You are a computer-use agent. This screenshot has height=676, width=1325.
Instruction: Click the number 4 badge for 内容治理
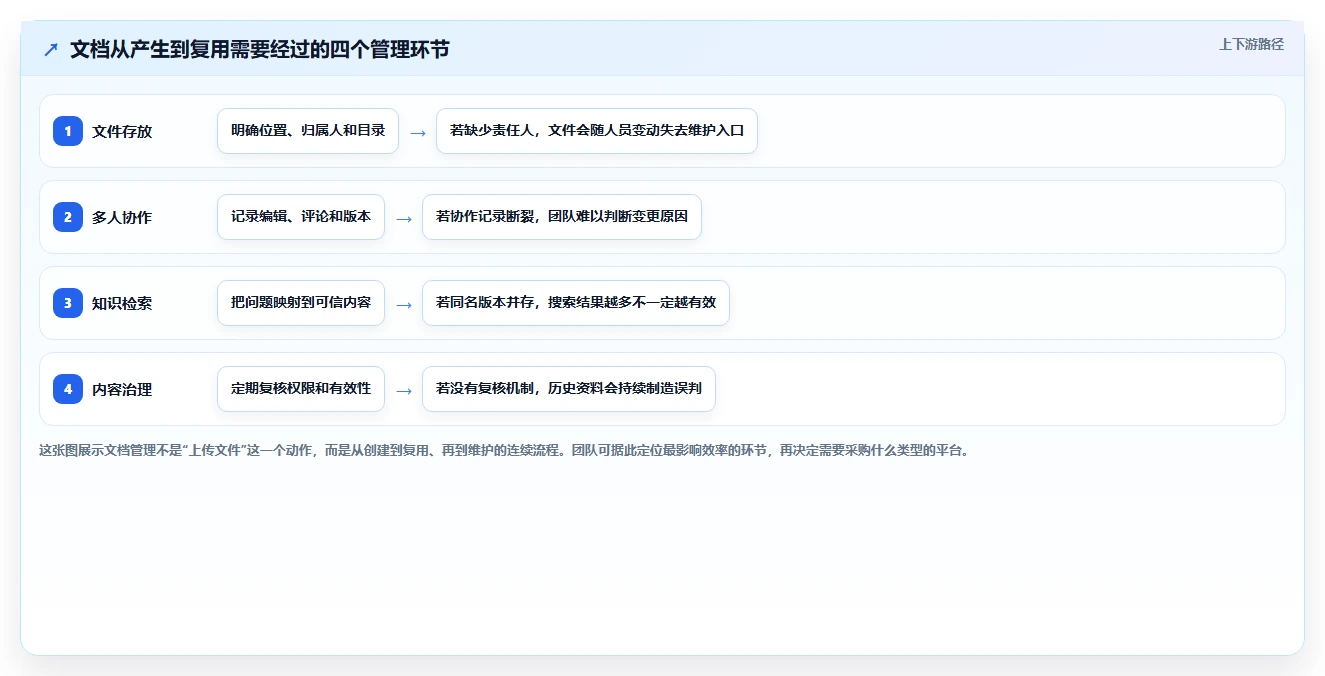point(68,389)
